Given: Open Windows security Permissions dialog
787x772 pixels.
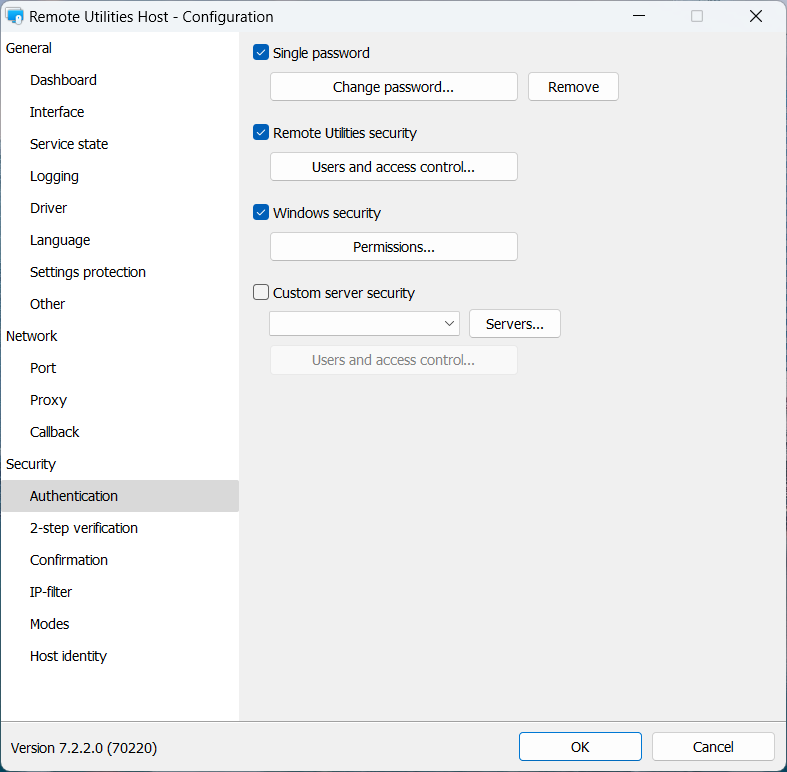Looking at the screenshot, I should click(393, 247).
